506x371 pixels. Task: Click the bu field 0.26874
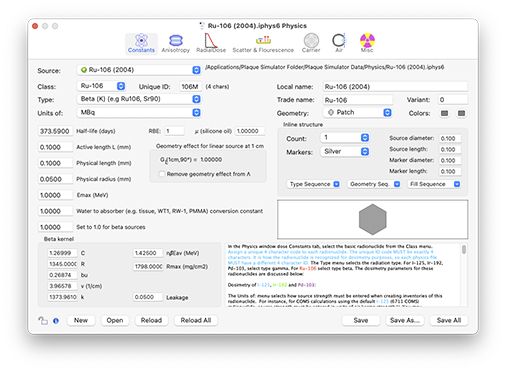62,275
